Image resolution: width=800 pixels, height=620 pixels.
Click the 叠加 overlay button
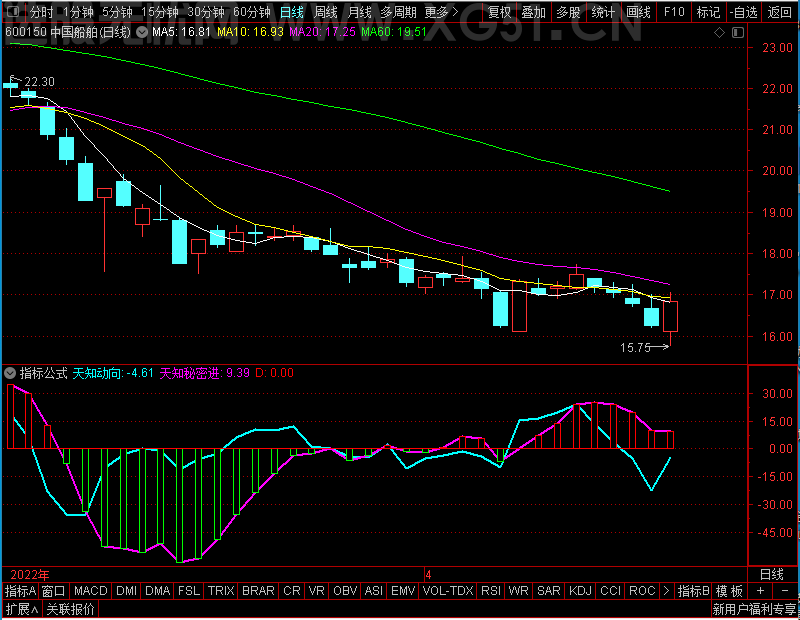coord(534,12)
